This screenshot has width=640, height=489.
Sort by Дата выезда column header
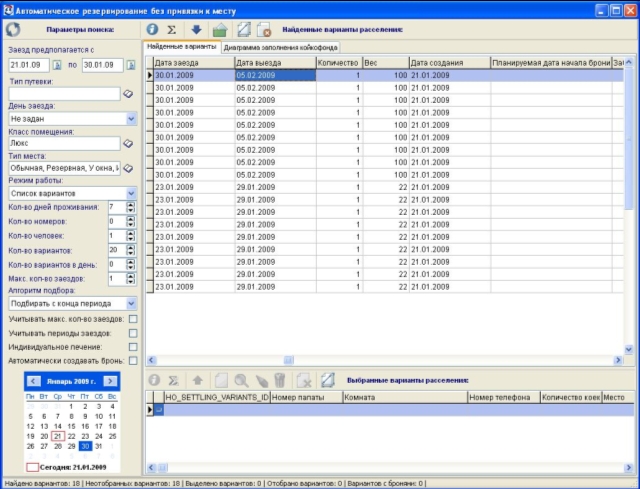click(276, 63)
